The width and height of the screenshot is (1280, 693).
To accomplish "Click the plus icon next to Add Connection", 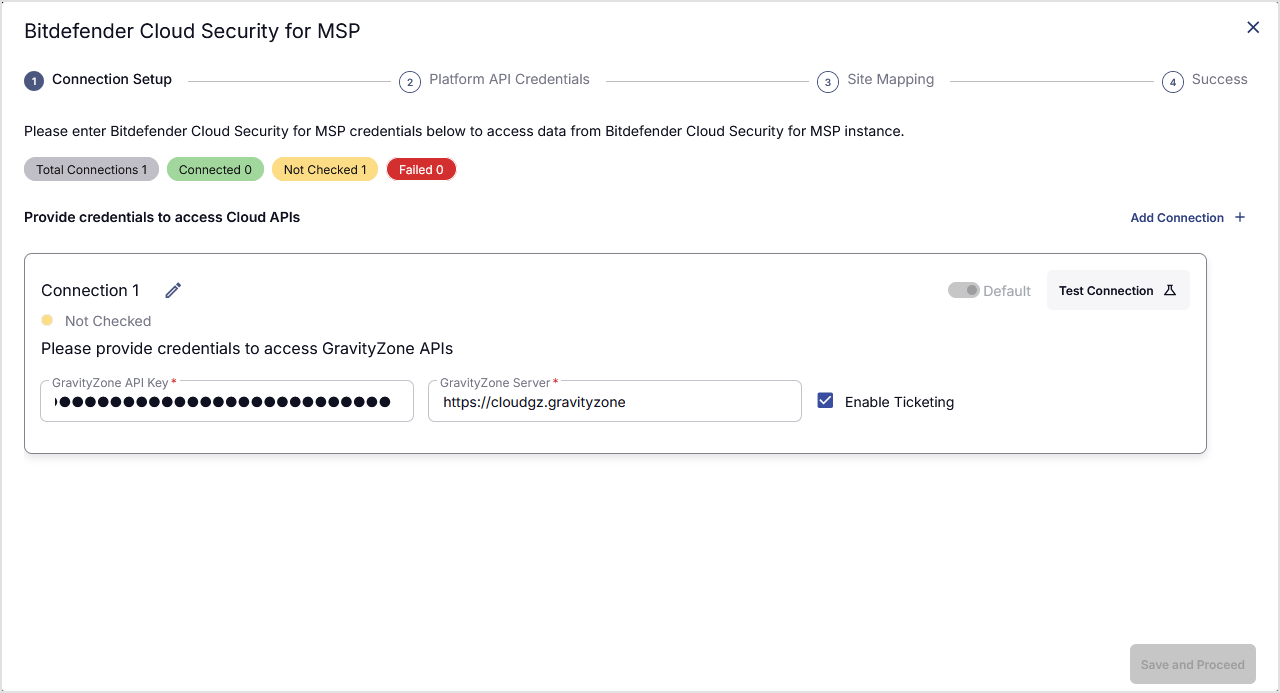I will point(1240,217).
